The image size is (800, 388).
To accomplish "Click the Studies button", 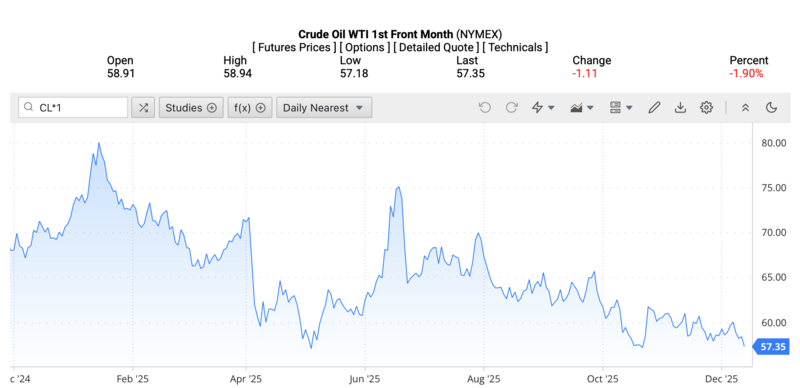I will [x=191, y=108].
